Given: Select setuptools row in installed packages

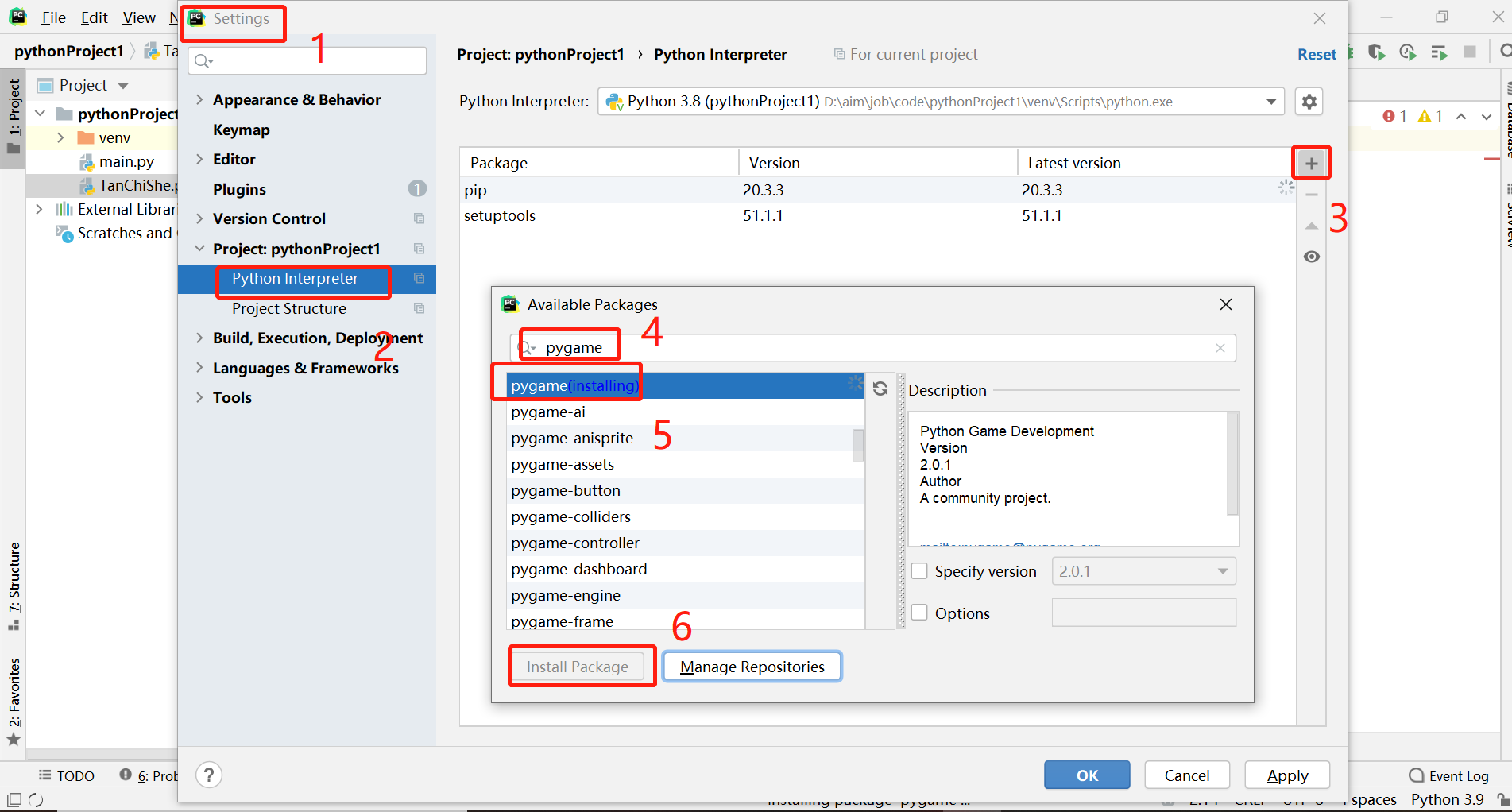Looking at the screenshot, I should point(877,215).
